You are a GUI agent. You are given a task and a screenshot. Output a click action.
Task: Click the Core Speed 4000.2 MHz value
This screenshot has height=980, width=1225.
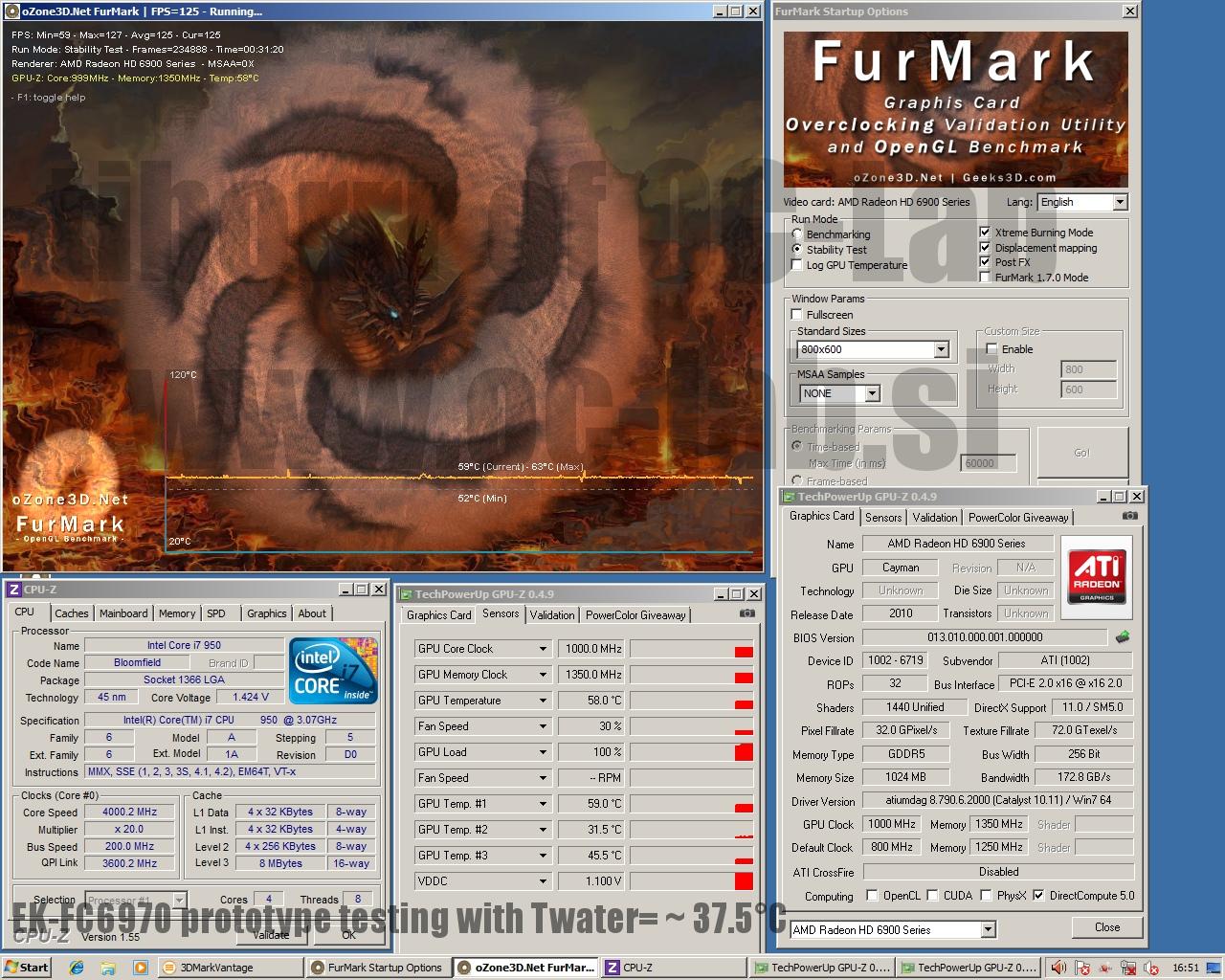point(130,812)
